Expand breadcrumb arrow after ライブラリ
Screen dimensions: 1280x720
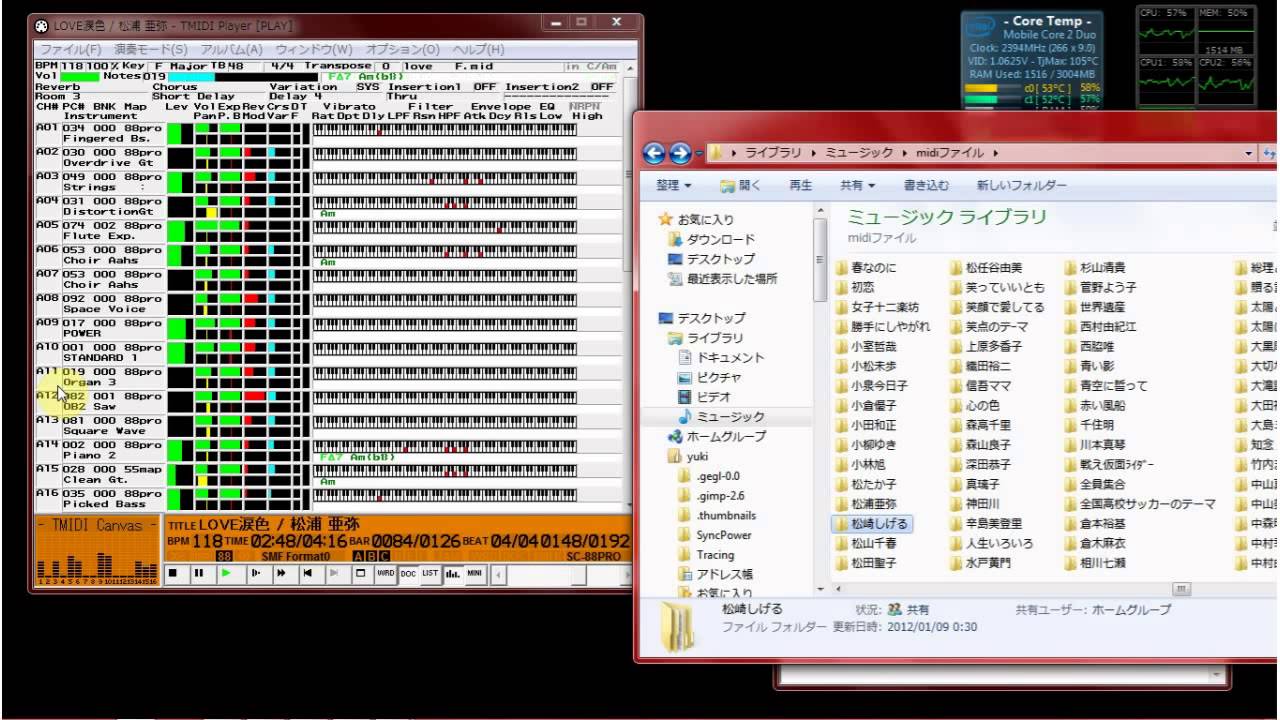(x=815, y=153)
